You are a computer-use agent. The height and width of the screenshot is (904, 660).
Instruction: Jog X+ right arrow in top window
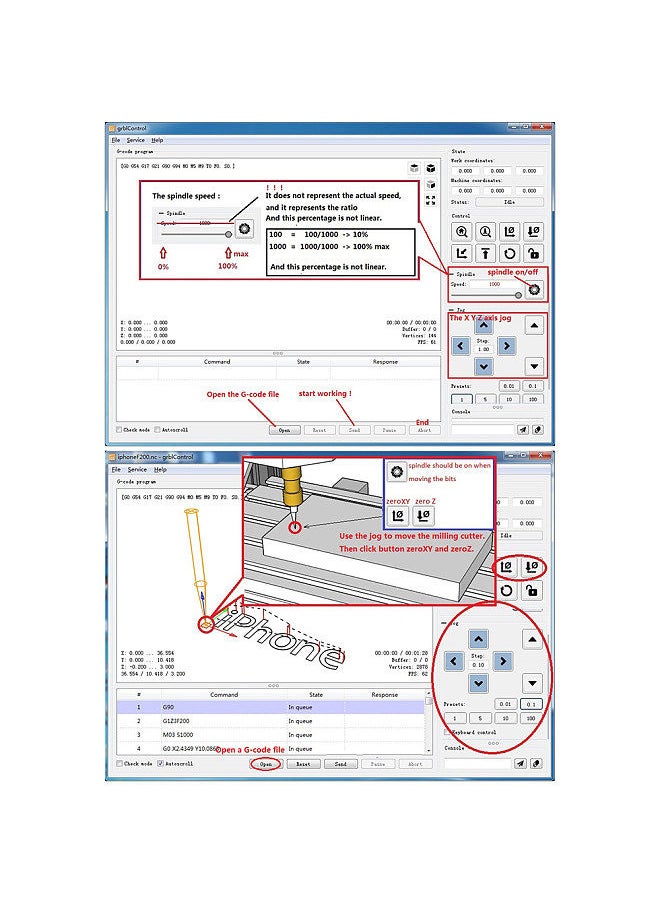pyautogui.click(x=506, y=346)
